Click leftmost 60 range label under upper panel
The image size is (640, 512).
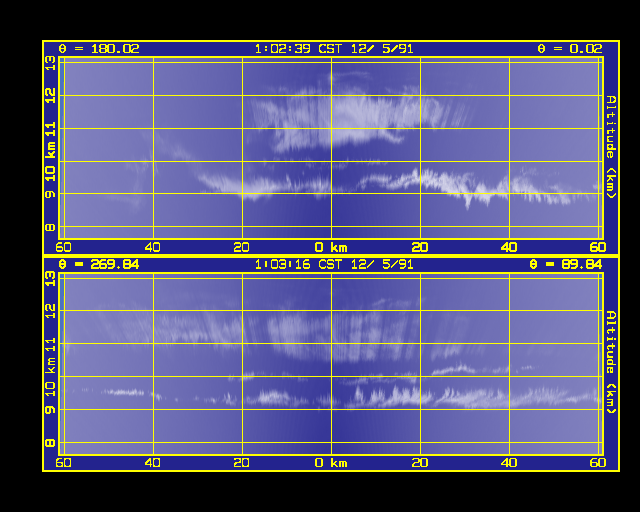63,247
